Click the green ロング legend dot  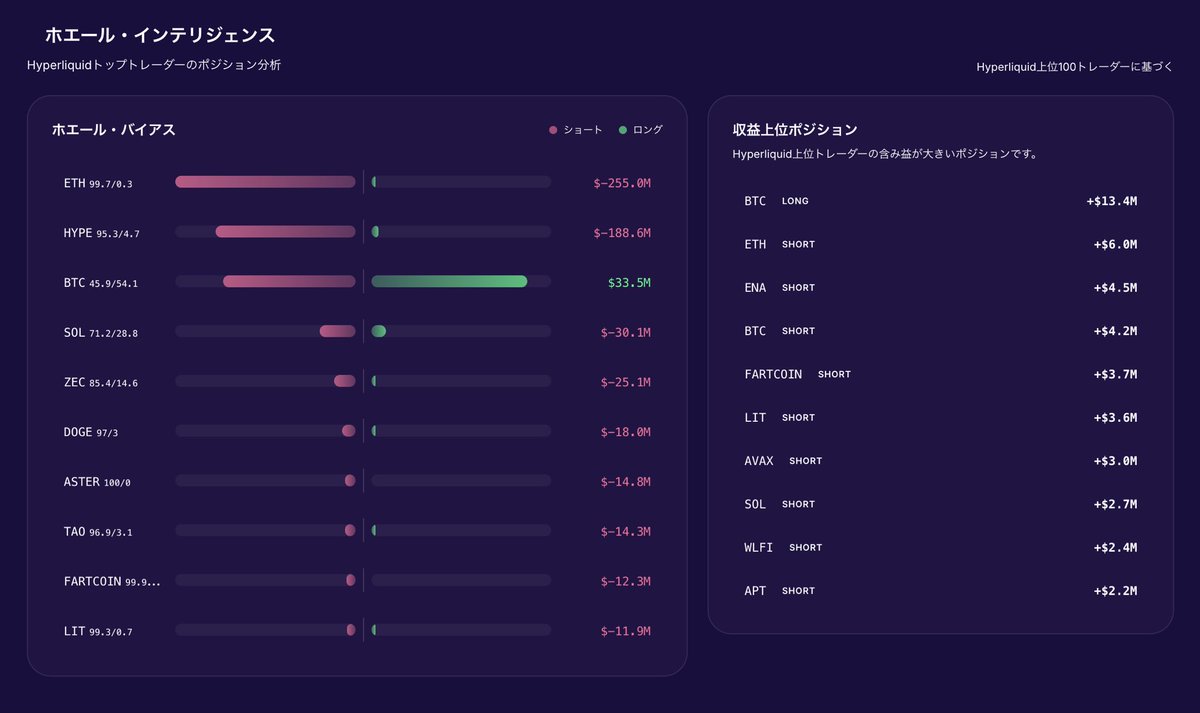coord(623,130)
